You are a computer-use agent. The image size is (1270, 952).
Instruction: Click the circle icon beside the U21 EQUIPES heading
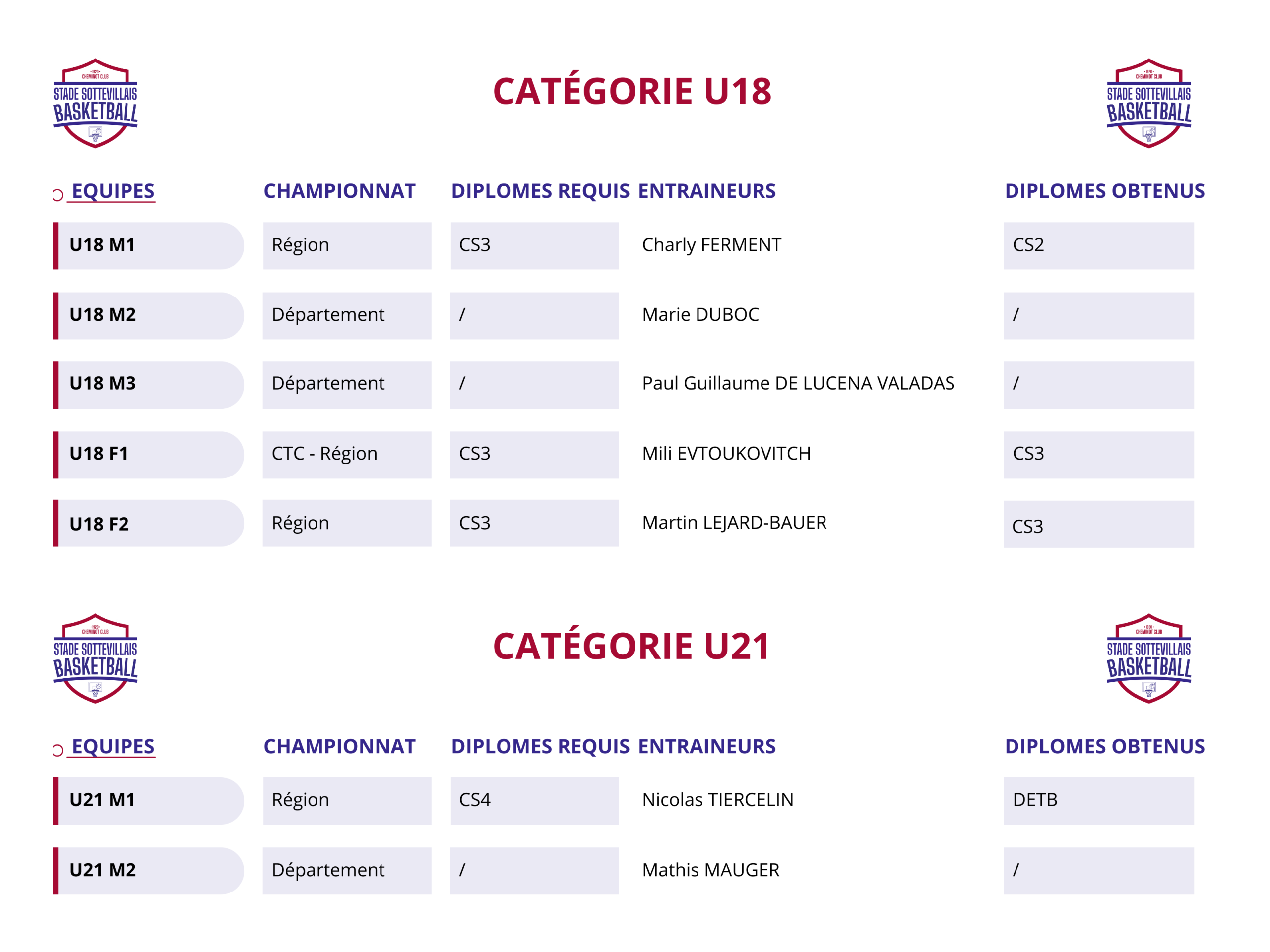click(57, 750)
